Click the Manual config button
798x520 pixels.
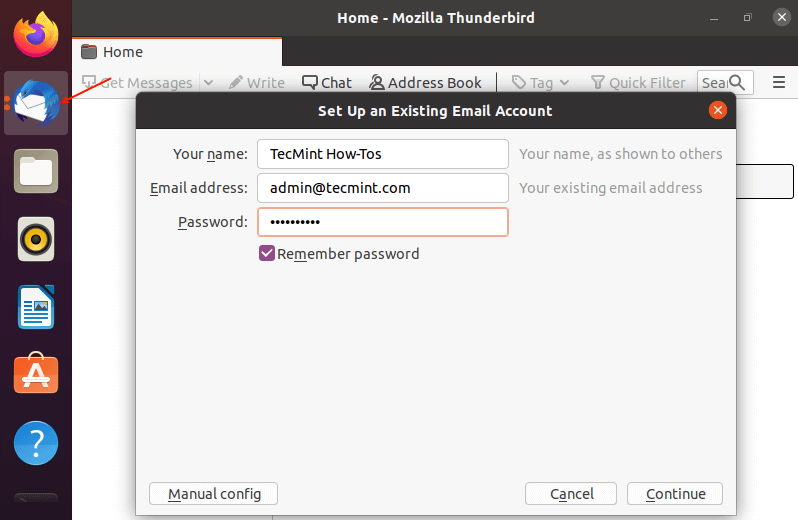coord(213,494)
